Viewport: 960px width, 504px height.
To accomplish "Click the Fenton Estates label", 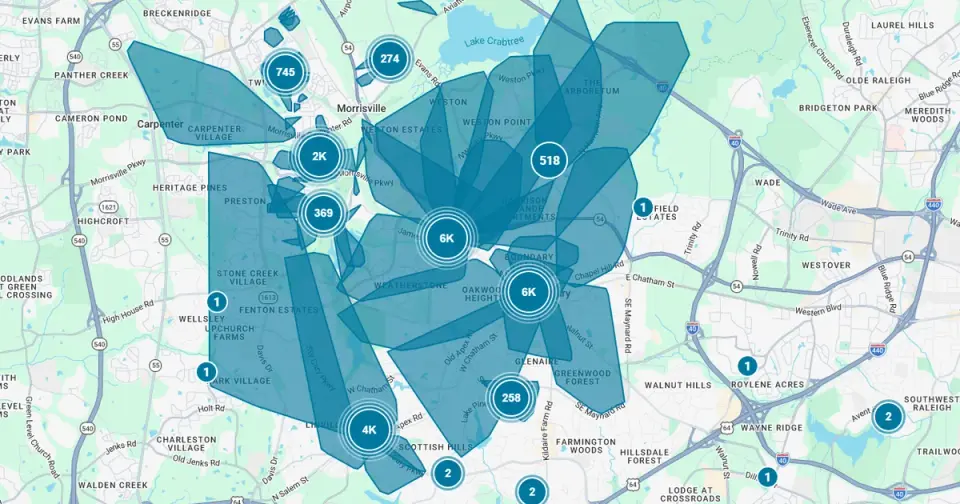I will pyautogui.click(x=279, y=310).
